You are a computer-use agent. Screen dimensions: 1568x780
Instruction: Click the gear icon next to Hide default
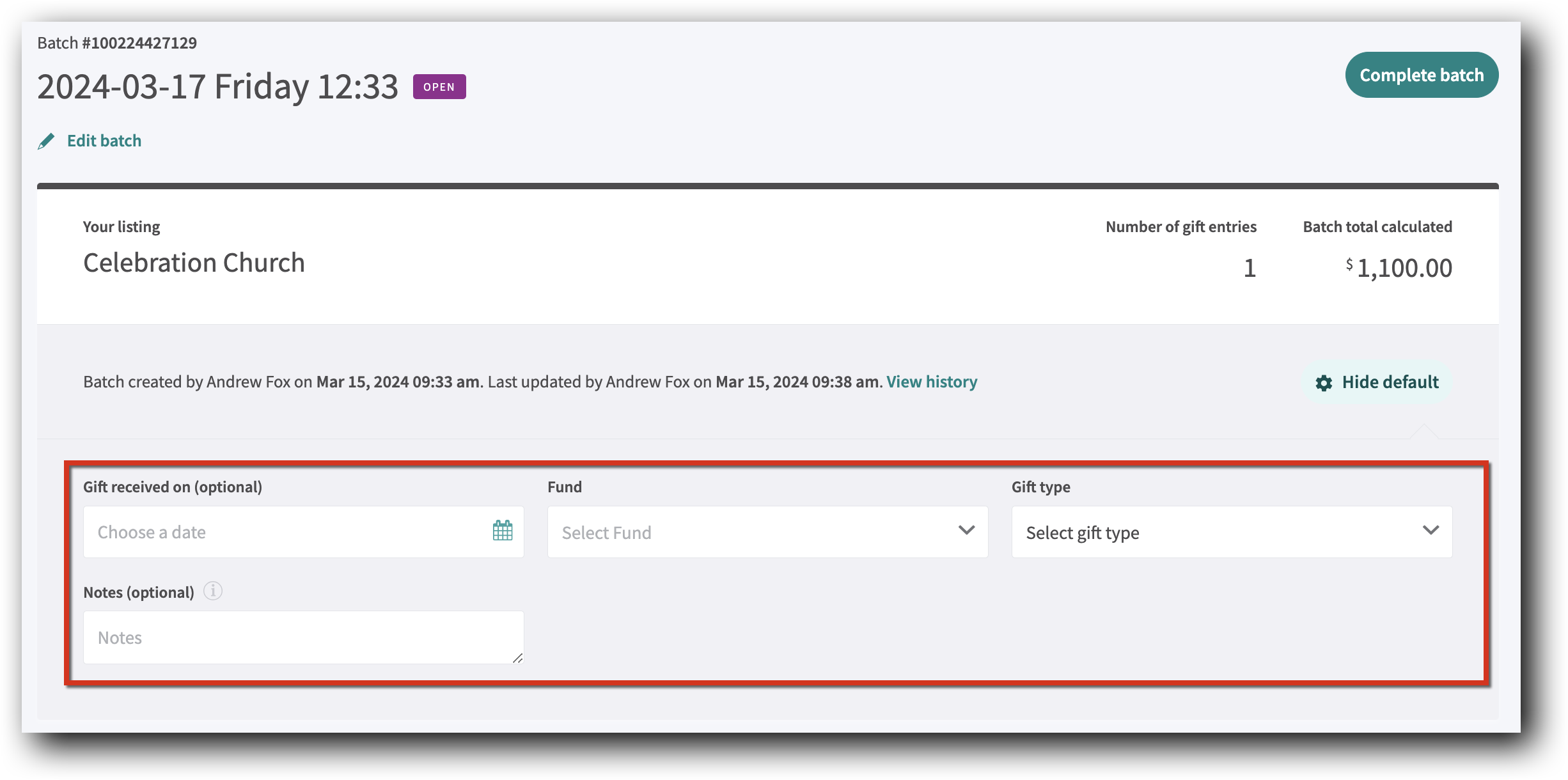pyautogui.click(x=1325, y=382)
